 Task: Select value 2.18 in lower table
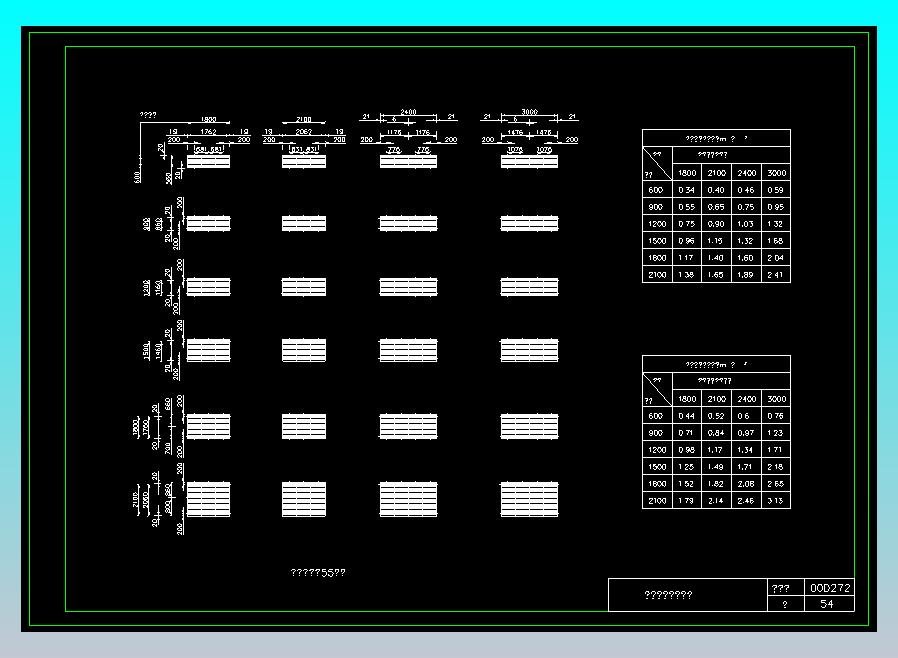pos(775,467)
